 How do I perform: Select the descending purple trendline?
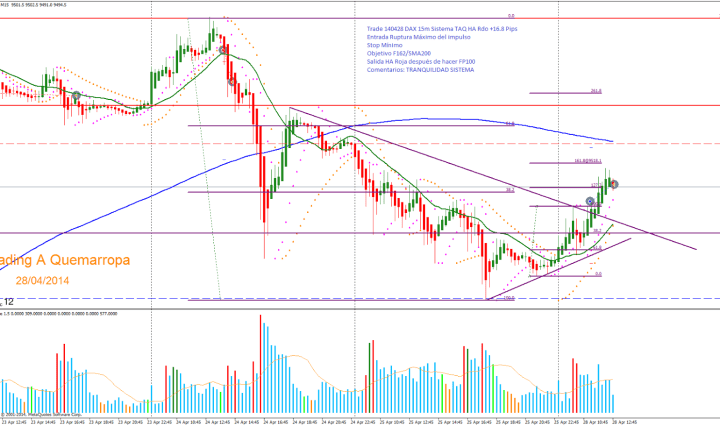tap(450, 163)
